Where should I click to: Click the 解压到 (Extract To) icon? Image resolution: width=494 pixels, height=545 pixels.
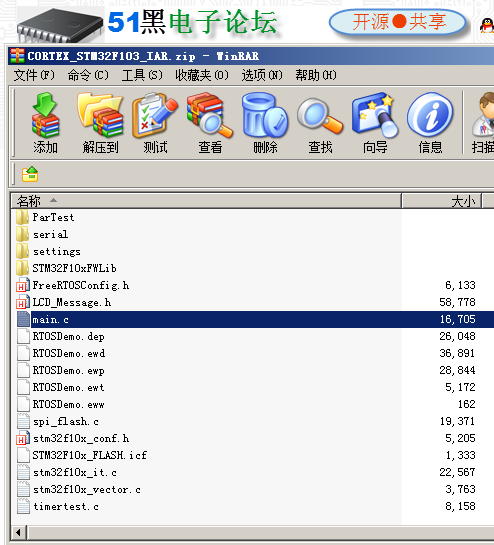pos(100,123)
